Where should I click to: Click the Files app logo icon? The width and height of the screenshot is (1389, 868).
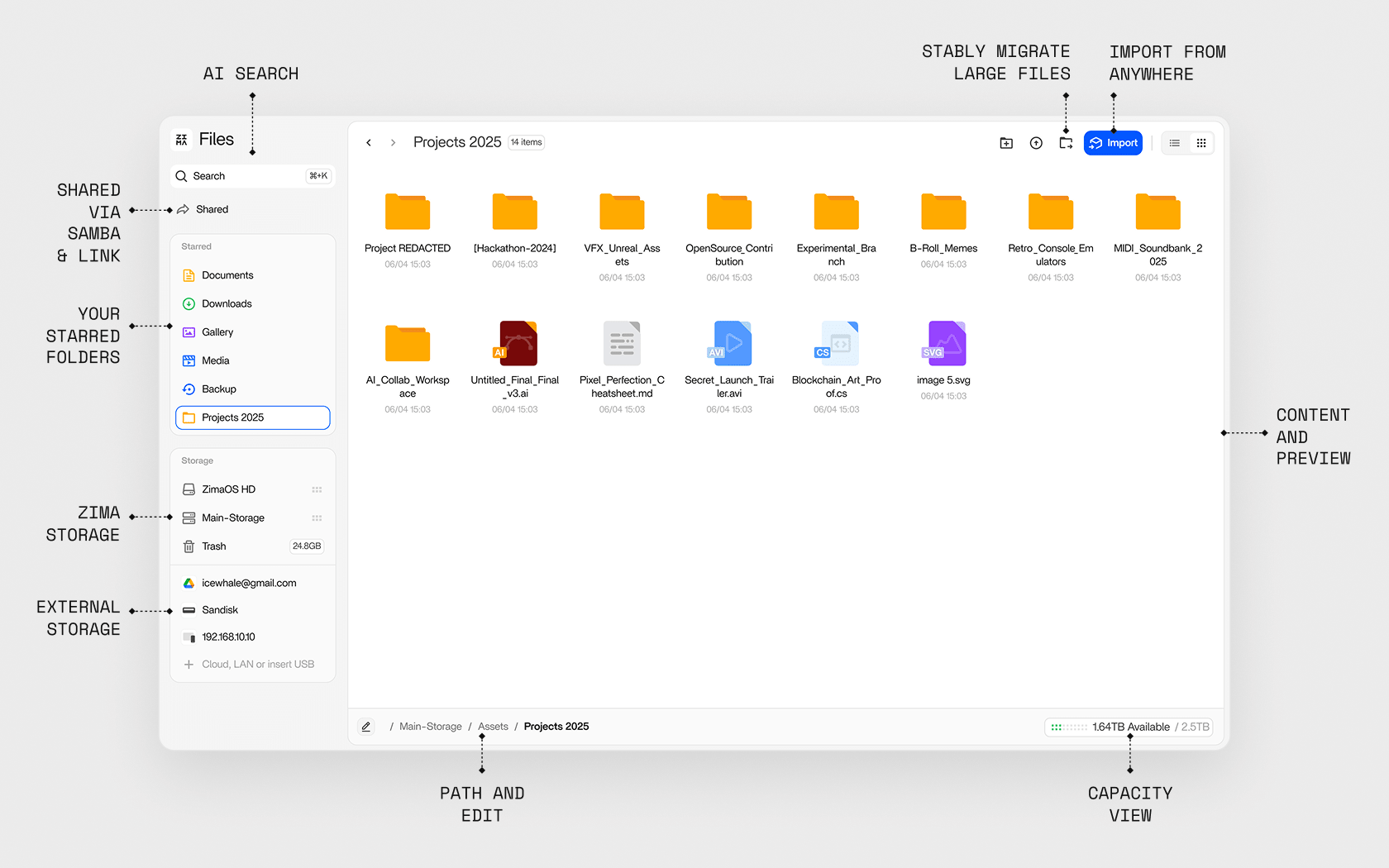click(x=182, y=140)
